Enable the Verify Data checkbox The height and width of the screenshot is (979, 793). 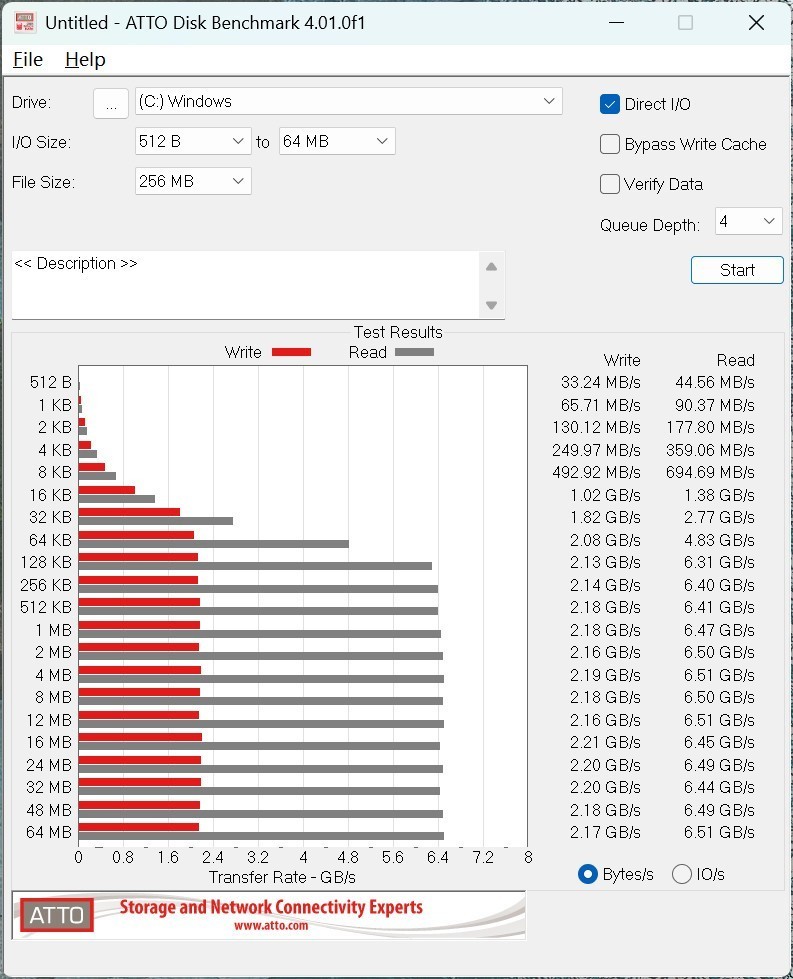click(609, 184)
